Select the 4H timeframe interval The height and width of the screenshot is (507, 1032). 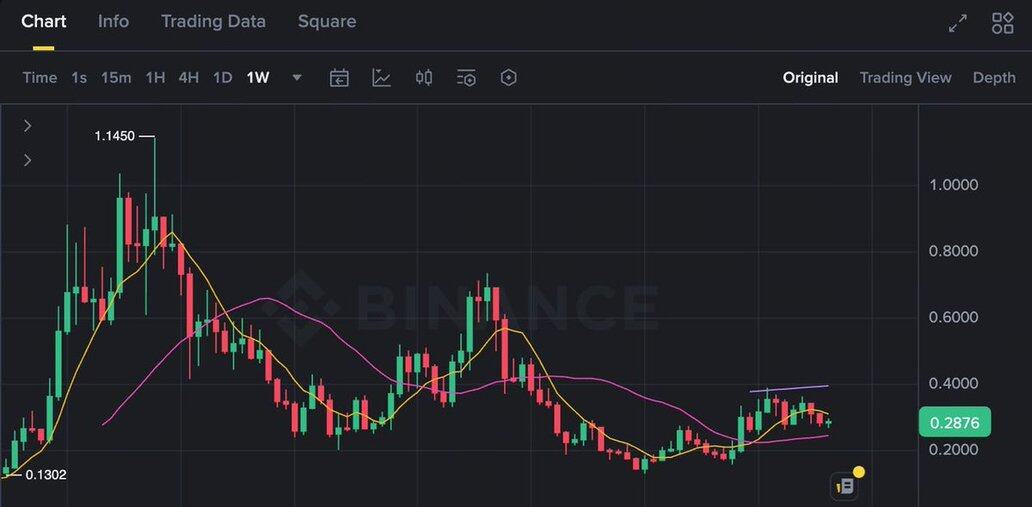coord(188,78)
